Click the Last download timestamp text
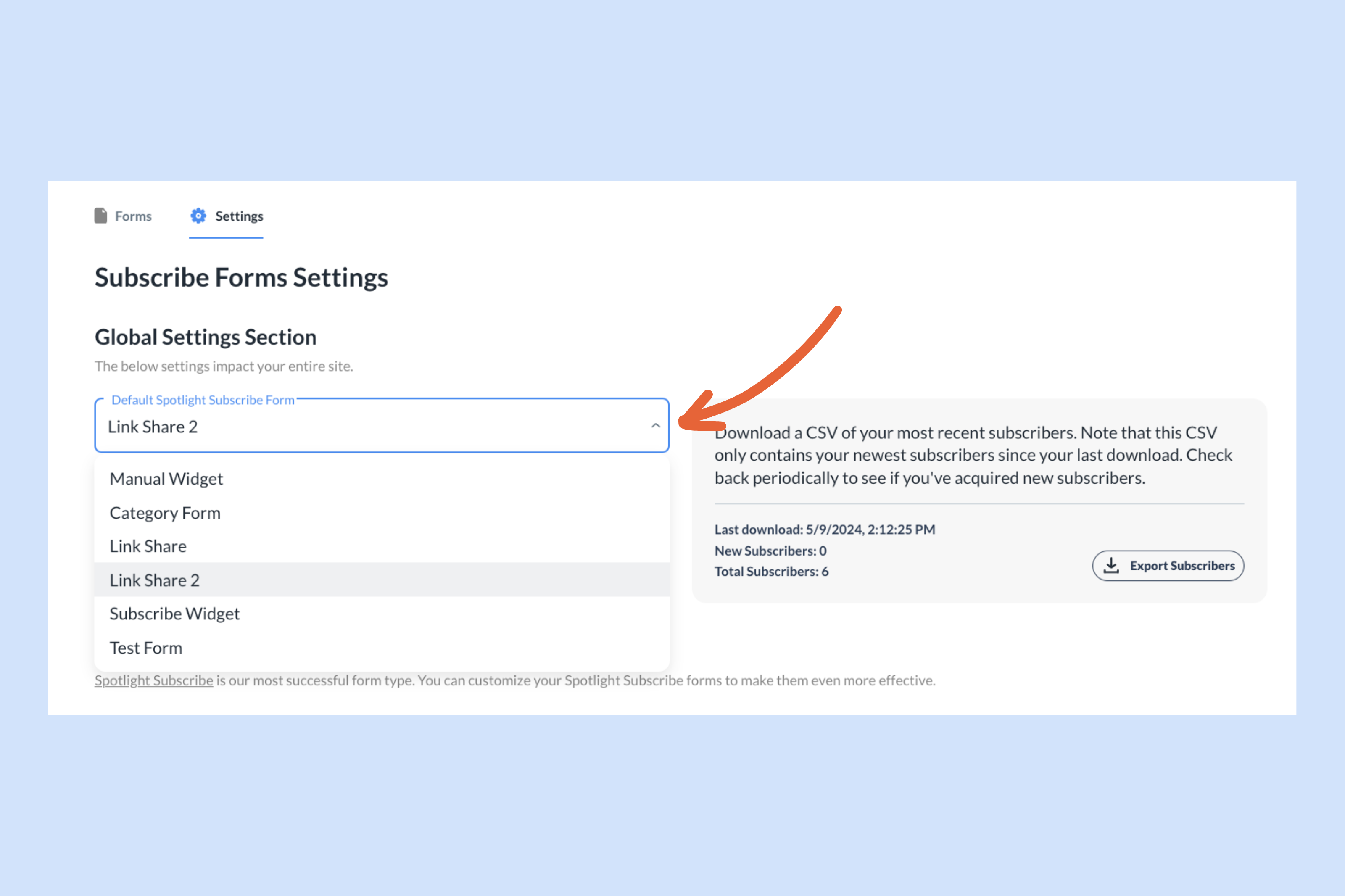Screen dimensions: 1345x896 coord(825,529)
